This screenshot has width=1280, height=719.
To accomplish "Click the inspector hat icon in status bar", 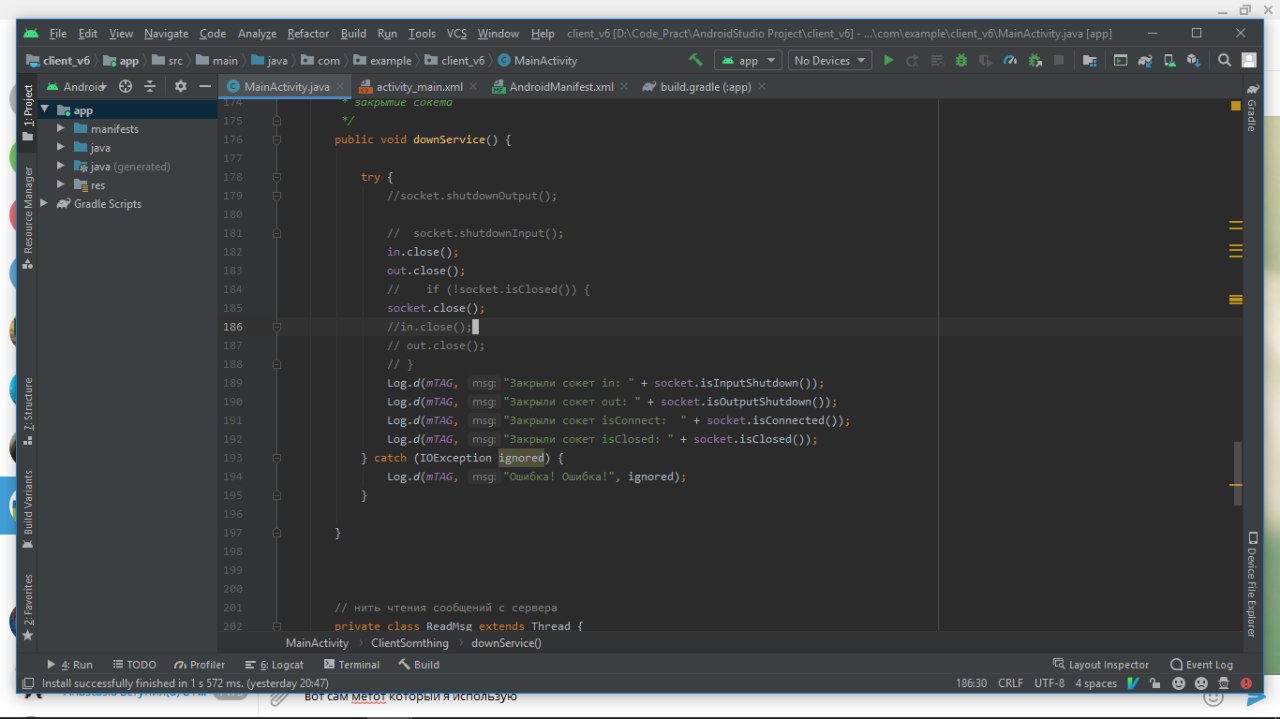I will pyautogui.click(x=1223, y=684).
